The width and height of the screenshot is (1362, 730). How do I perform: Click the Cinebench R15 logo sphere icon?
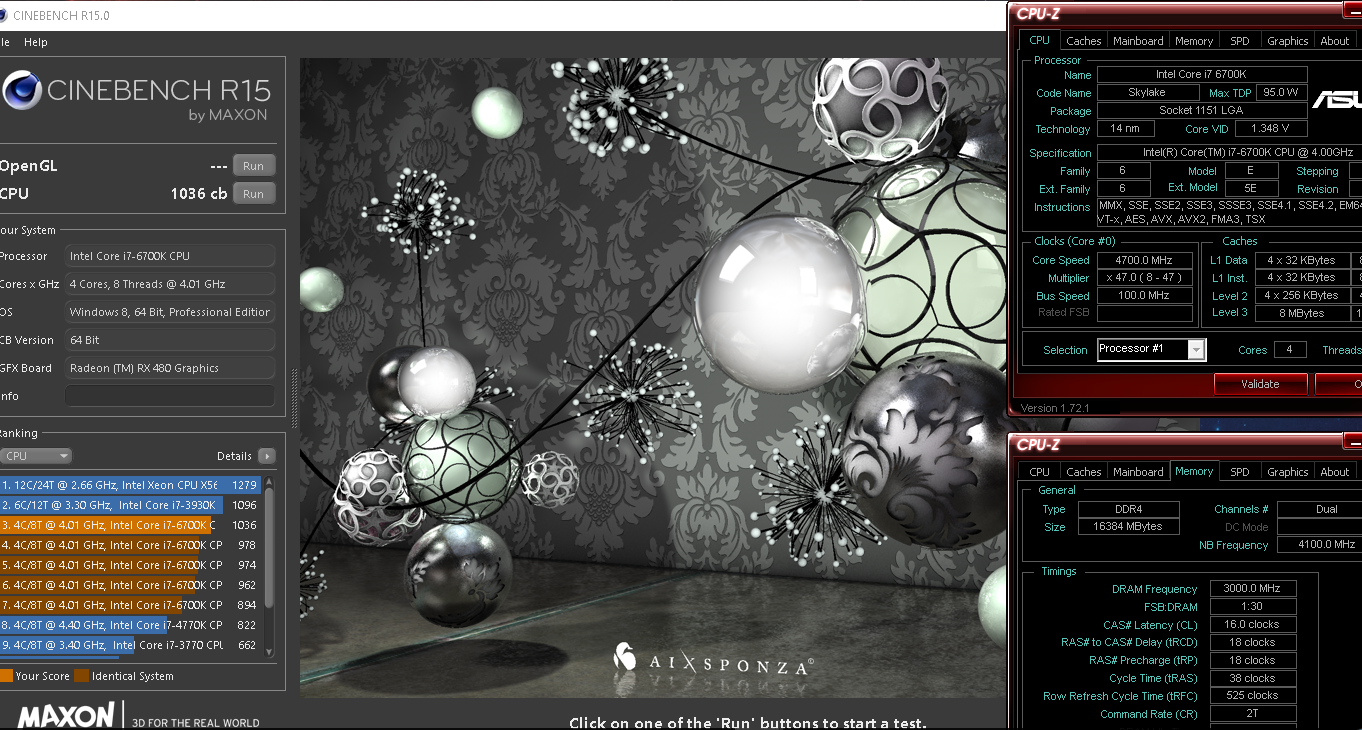click(21, 90)
